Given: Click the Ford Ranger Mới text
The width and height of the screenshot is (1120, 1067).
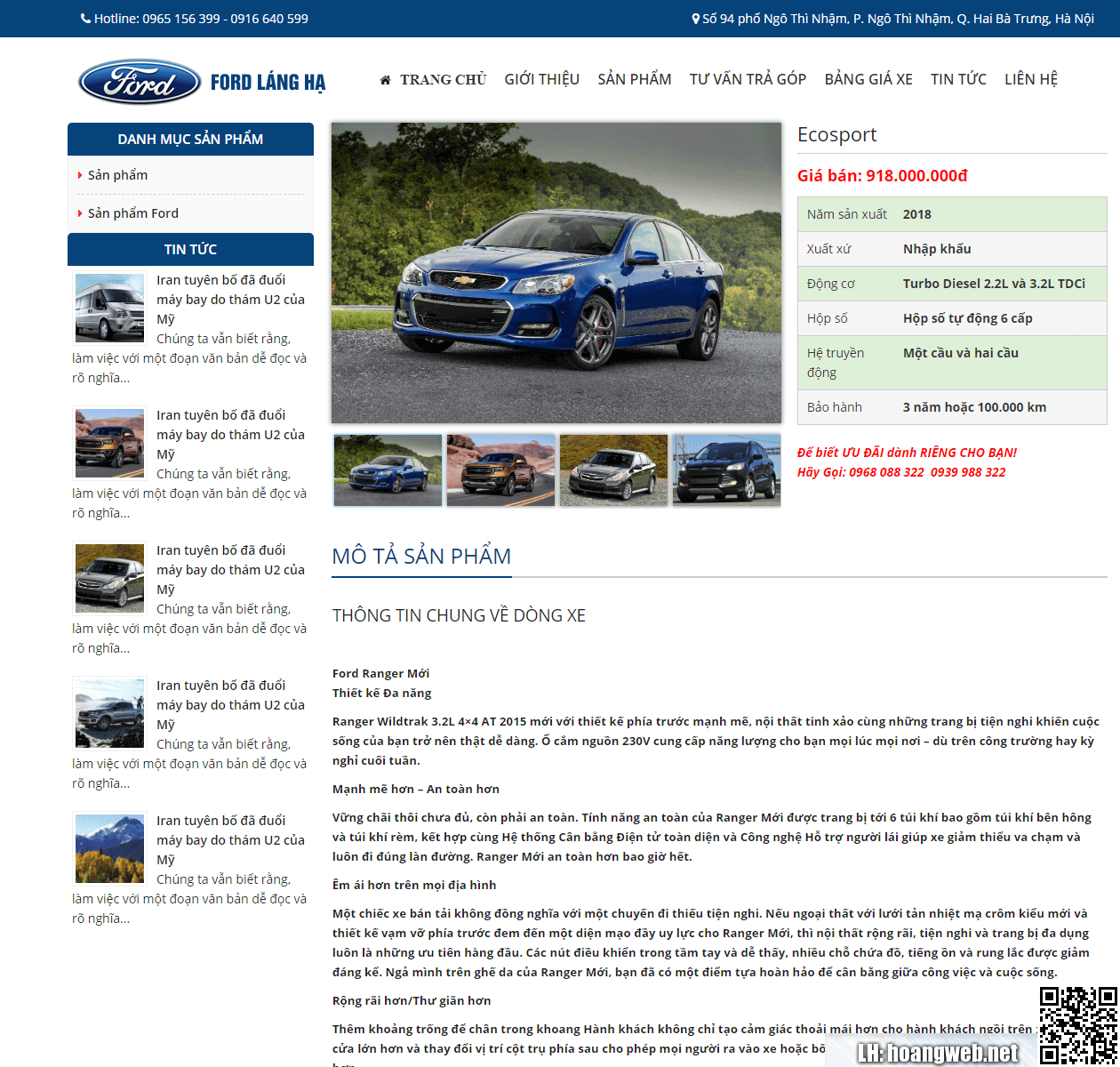Looking at the screenshot, I should (x=380, y=673).
